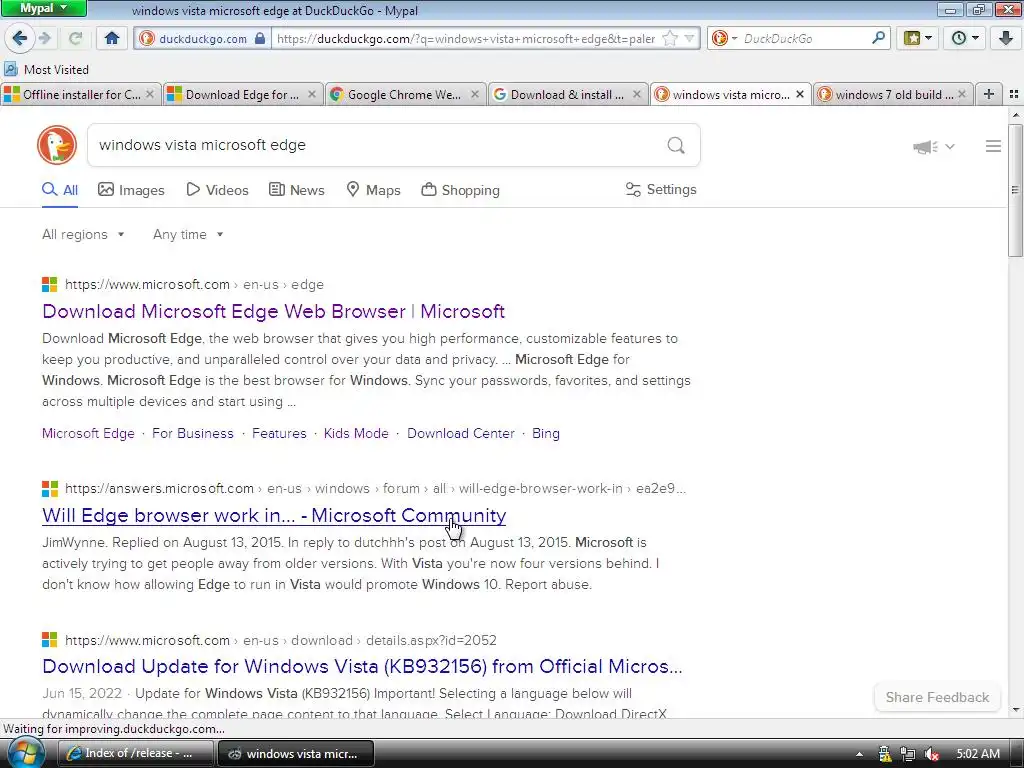The height and width of the screenshot is (768, 1024).
Task: Open the Download Center sitelink
Action: 460,434
